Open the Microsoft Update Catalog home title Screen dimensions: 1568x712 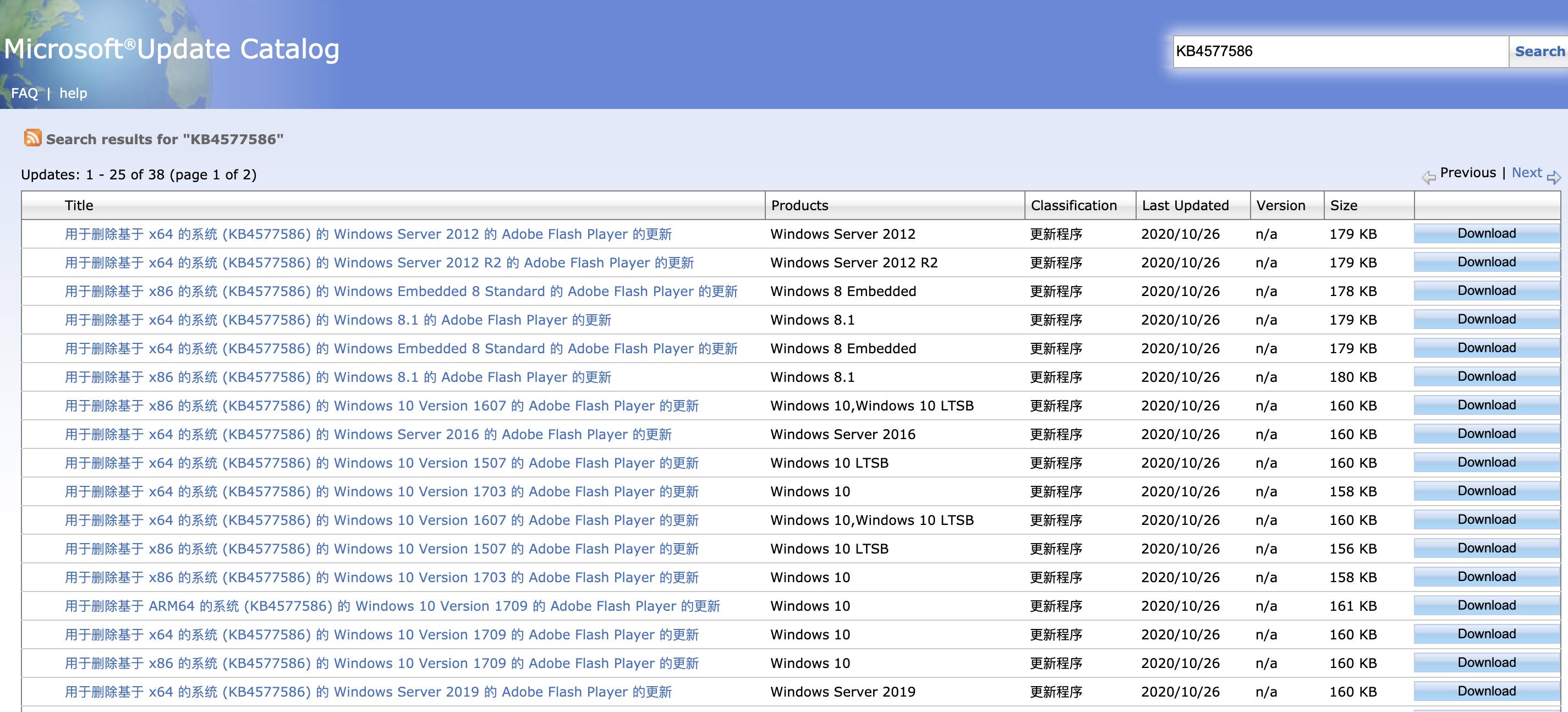(x=172, y=50)
